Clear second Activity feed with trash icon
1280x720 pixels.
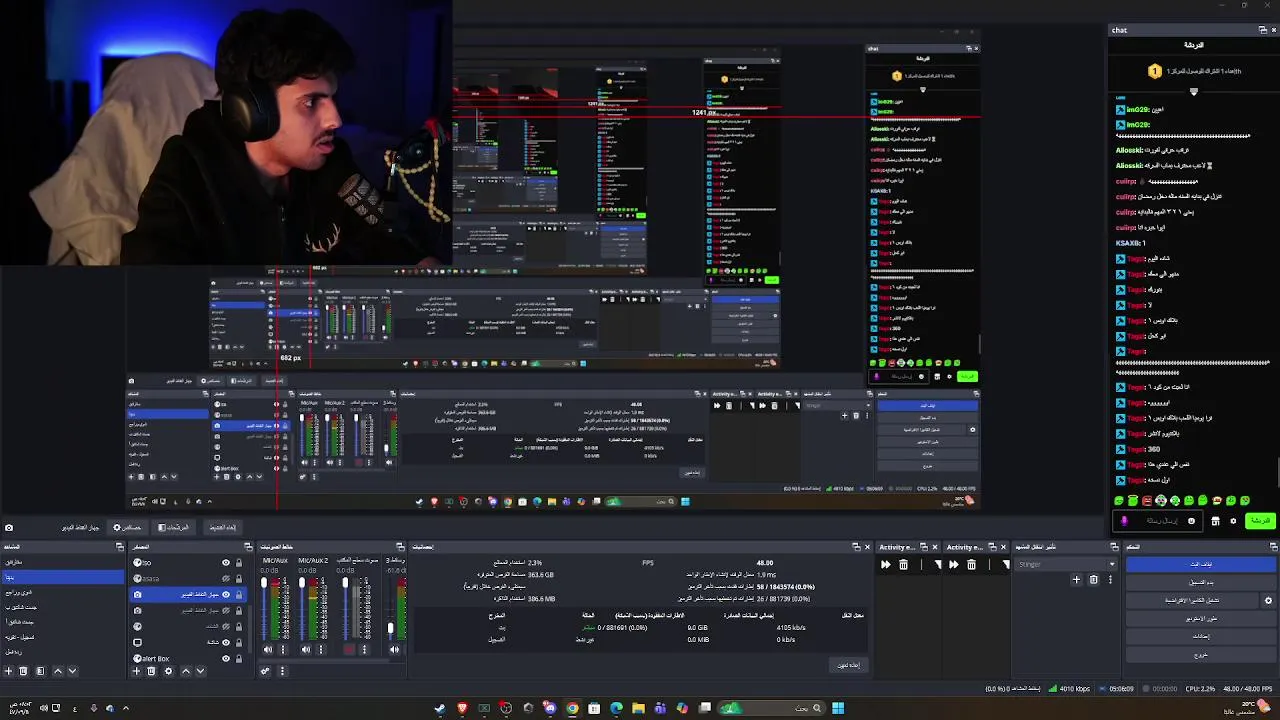[972, 564]
